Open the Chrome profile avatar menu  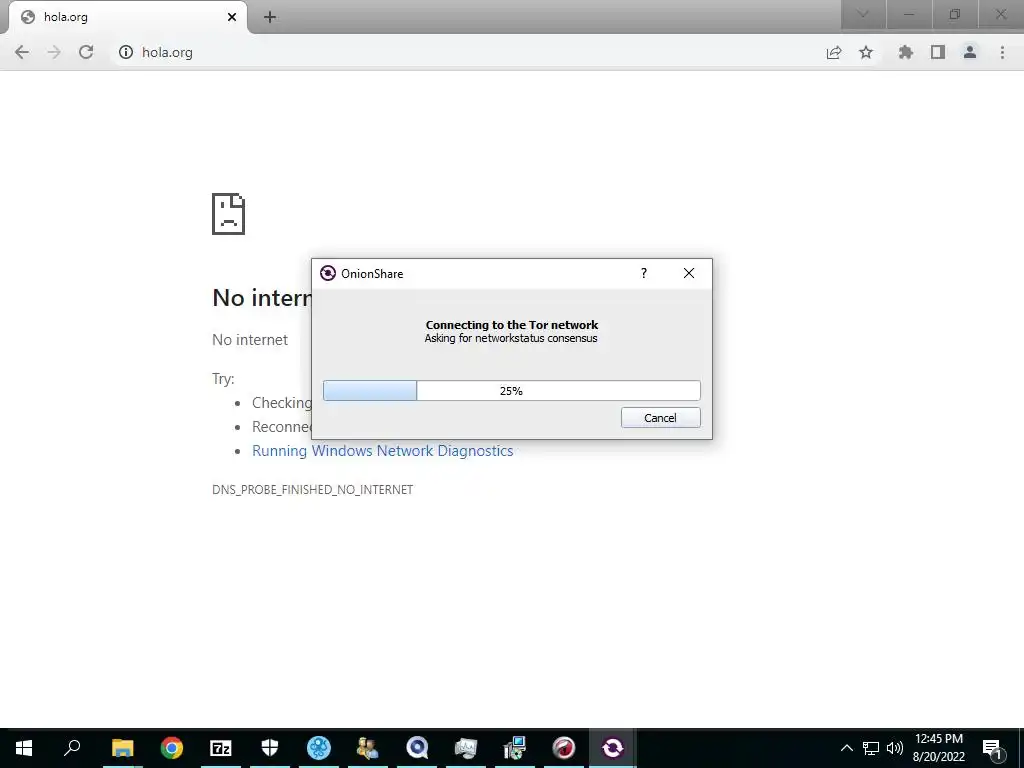coord(970,52)
